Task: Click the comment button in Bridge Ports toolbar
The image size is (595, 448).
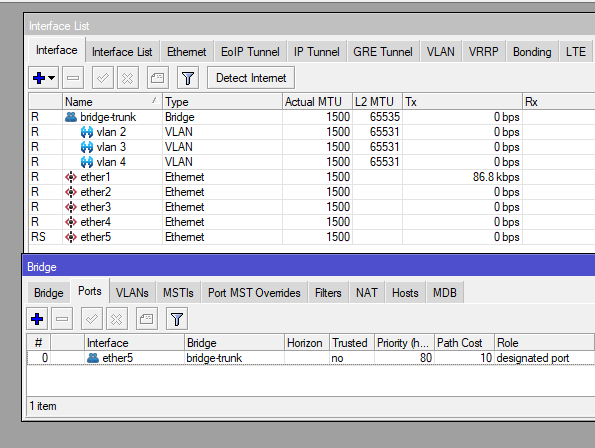Action: [x=146, y=319]
